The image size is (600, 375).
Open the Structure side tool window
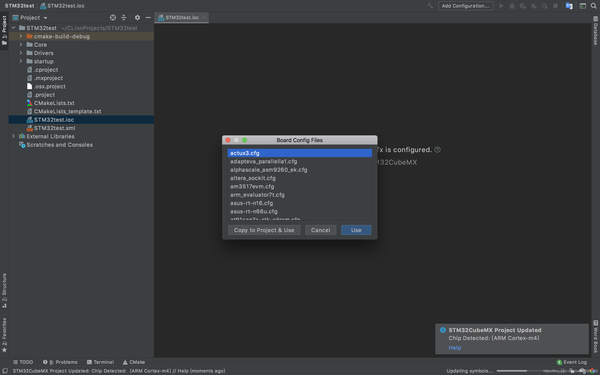coord(4,290)
